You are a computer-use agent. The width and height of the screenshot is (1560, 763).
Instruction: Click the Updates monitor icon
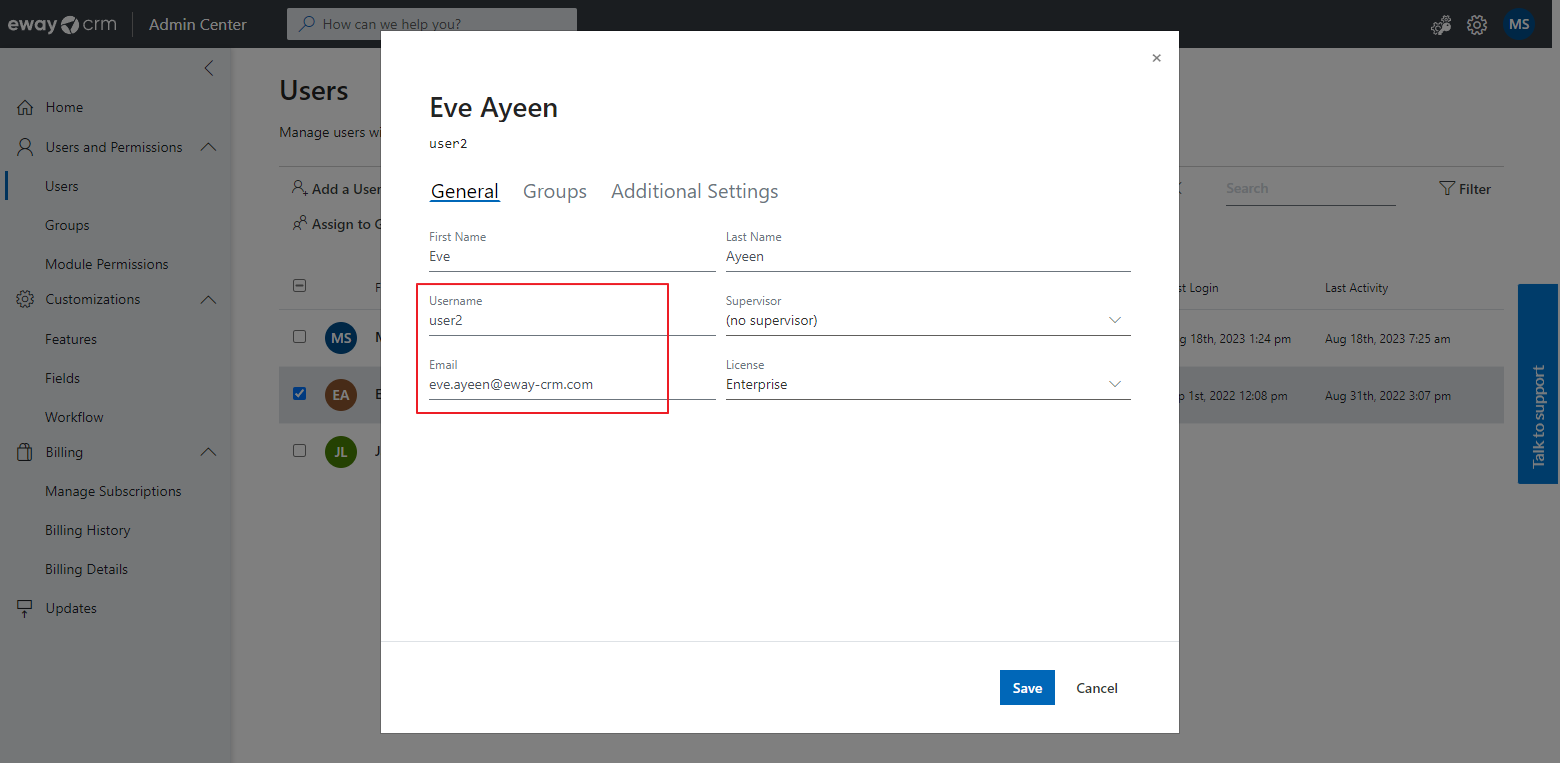pyautogui.click(x=26, y=608)
